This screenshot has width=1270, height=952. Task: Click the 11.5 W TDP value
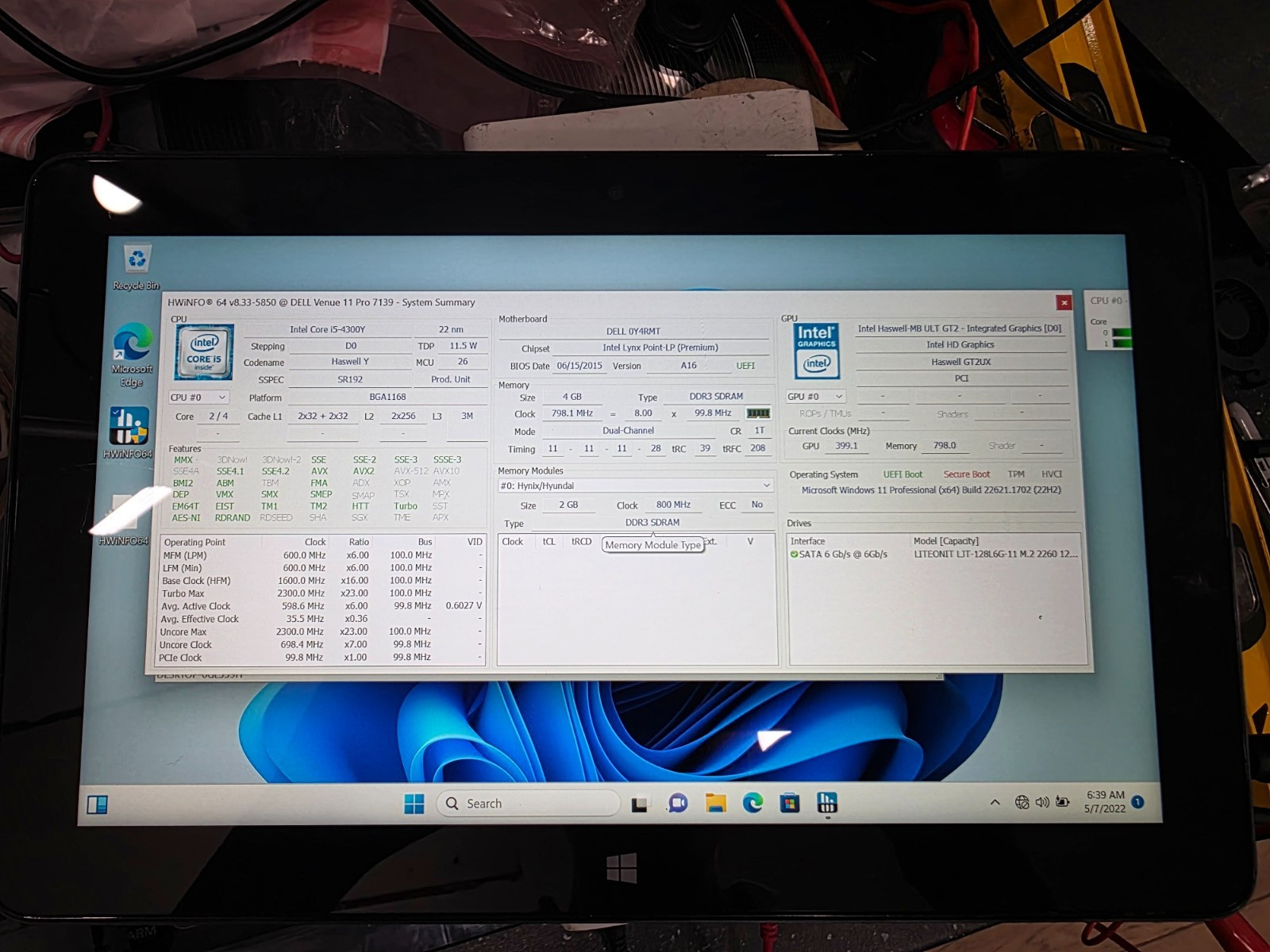(x=464, y=346)
